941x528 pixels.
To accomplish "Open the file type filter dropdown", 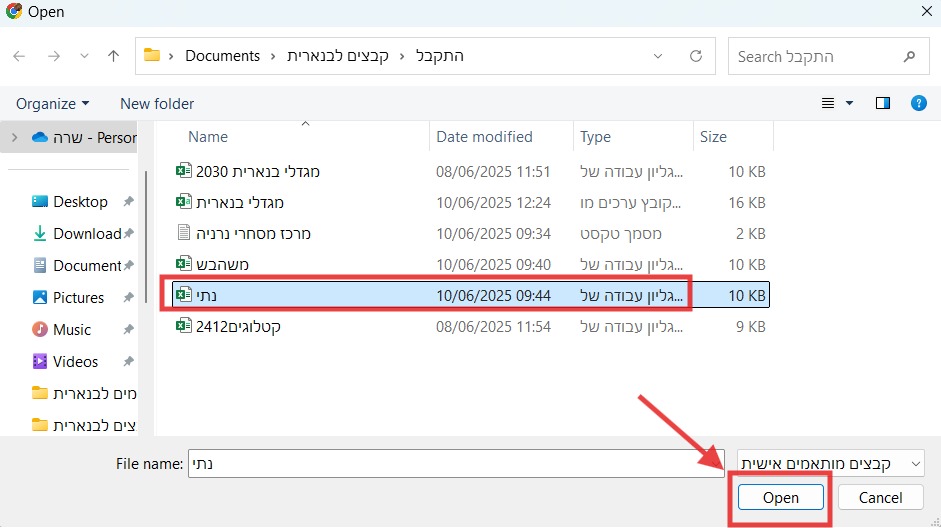I will point(830,464).
